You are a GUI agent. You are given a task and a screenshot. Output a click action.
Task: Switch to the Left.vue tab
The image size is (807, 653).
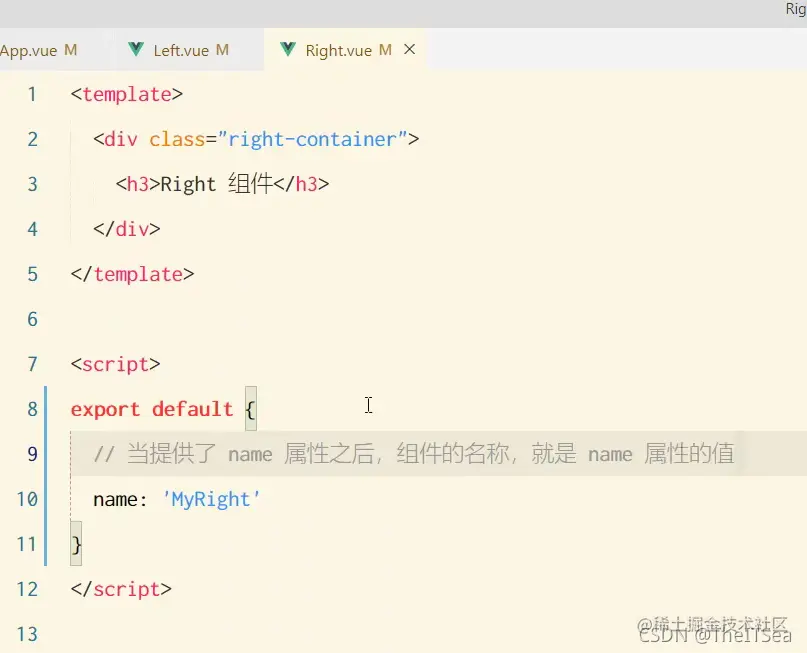point(189,50)
